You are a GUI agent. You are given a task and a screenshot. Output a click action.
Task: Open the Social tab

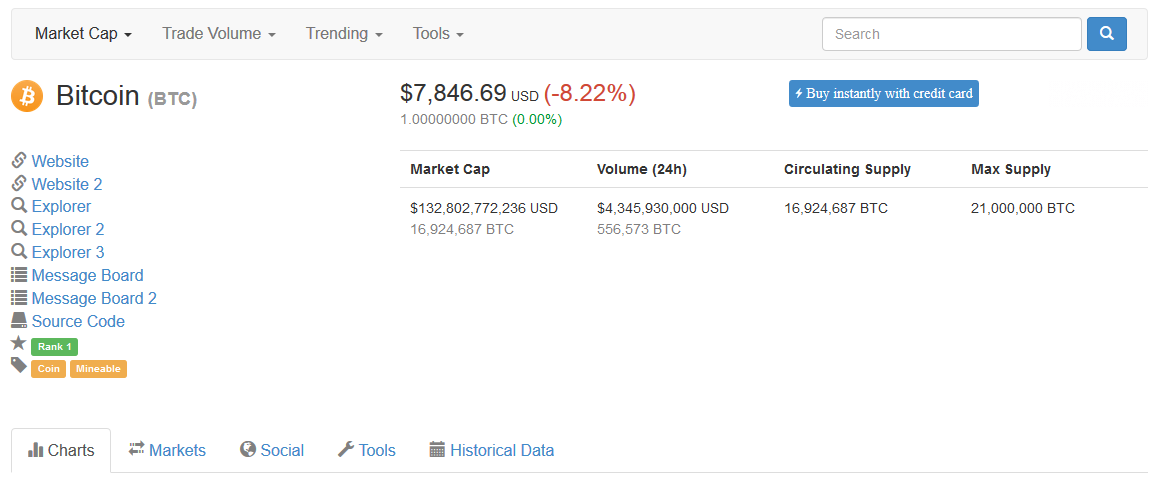point(272,450)
